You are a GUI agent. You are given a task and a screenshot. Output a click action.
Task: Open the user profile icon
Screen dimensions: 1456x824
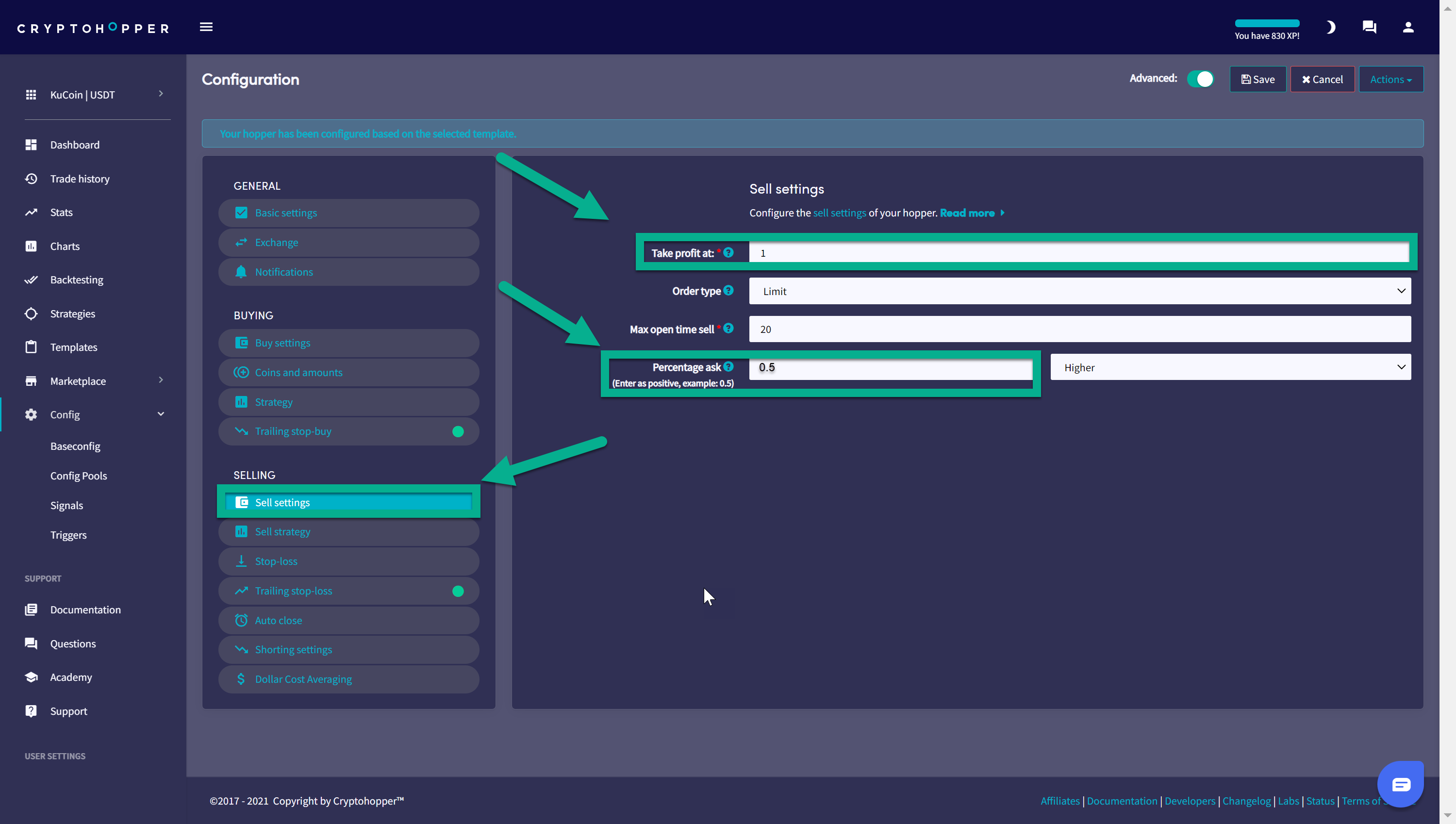[x=1408, y=27]
